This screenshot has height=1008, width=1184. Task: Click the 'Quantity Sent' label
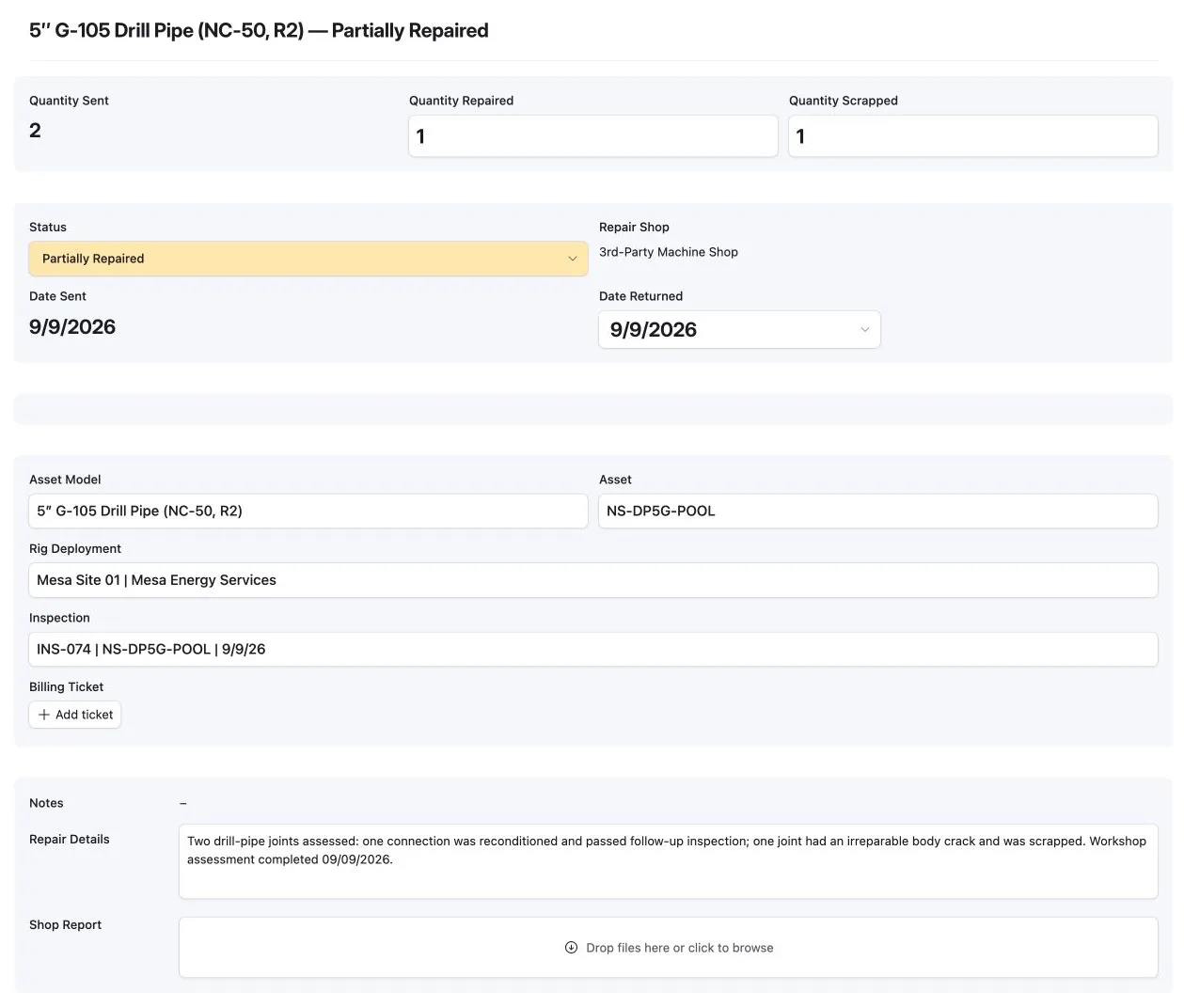69,101
